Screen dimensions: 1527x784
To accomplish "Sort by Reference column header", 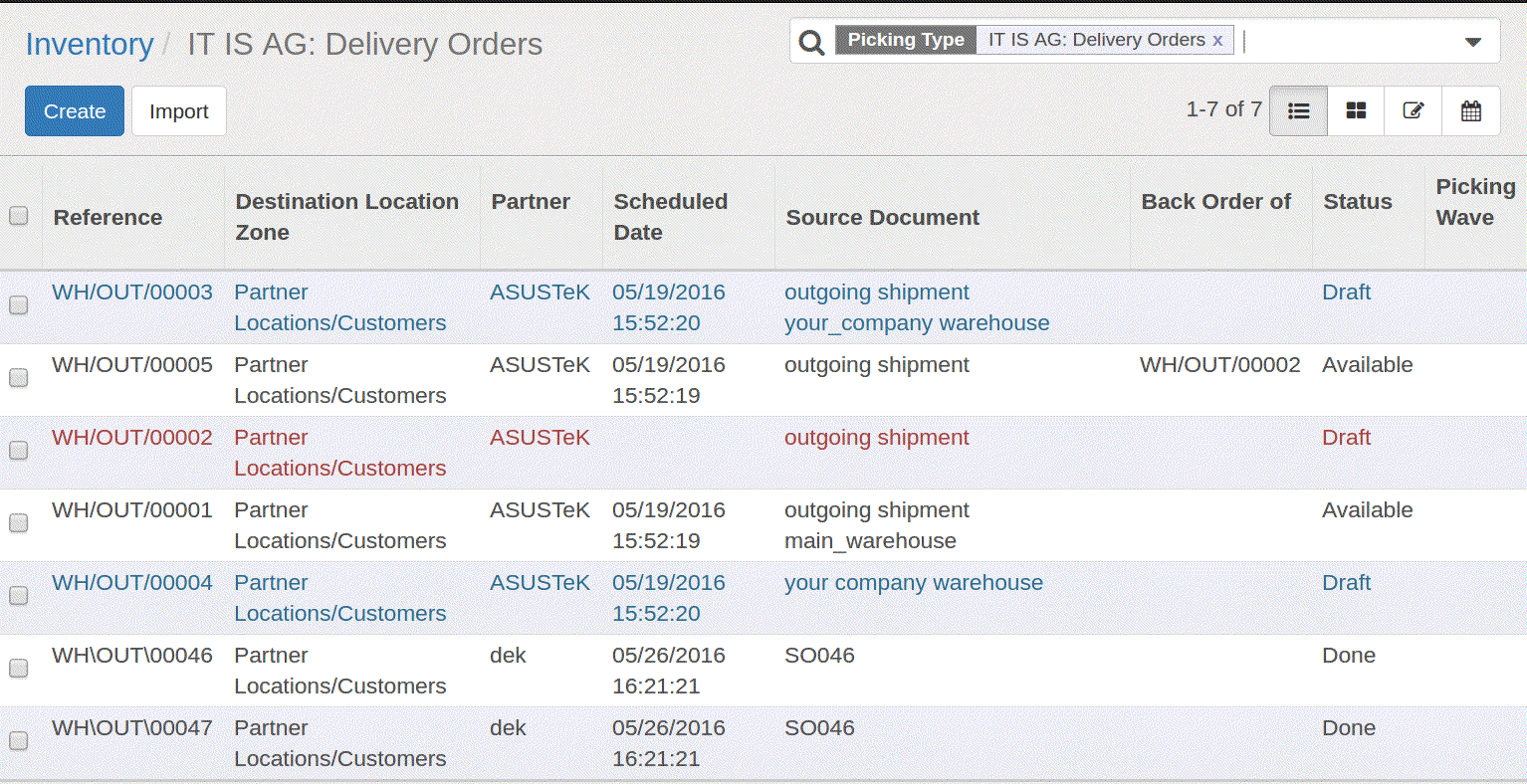I will tap(108, 217).
